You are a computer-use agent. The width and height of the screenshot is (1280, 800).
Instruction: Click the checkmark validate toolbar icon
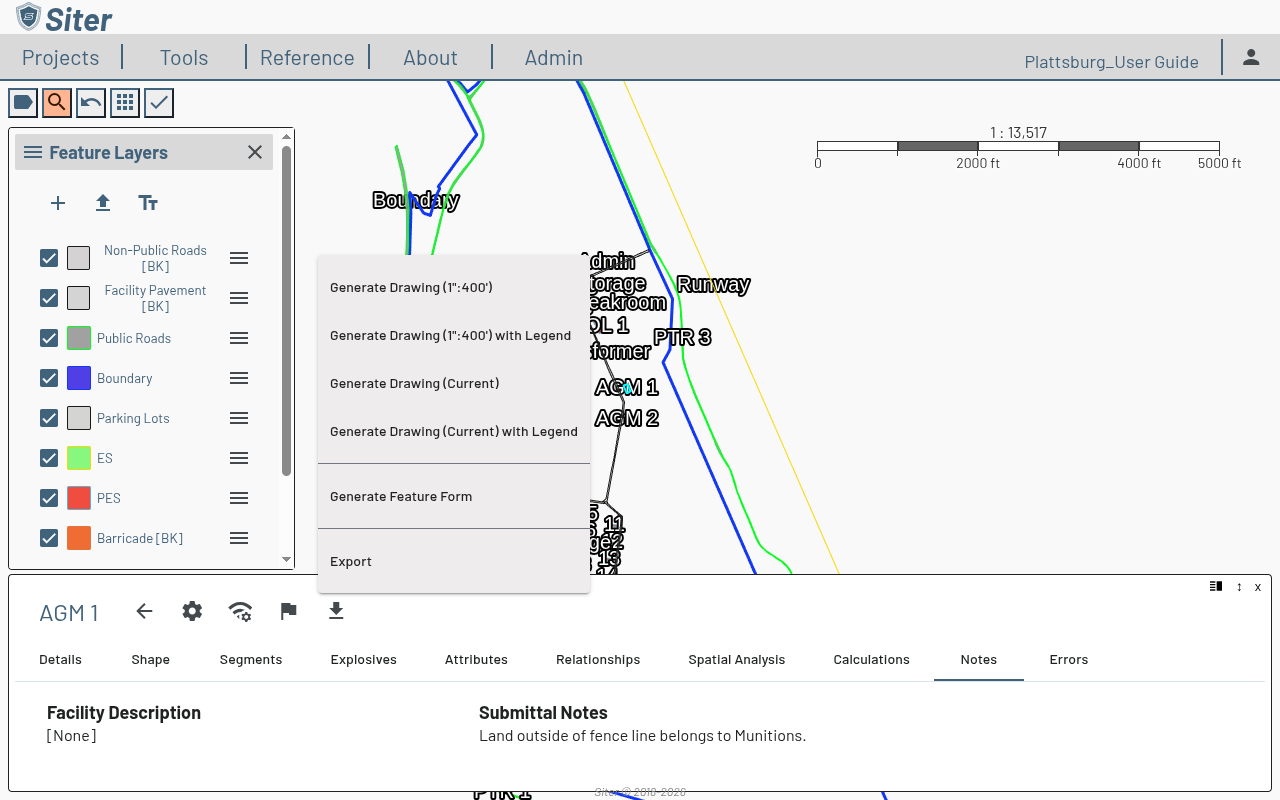pos(159,102)
